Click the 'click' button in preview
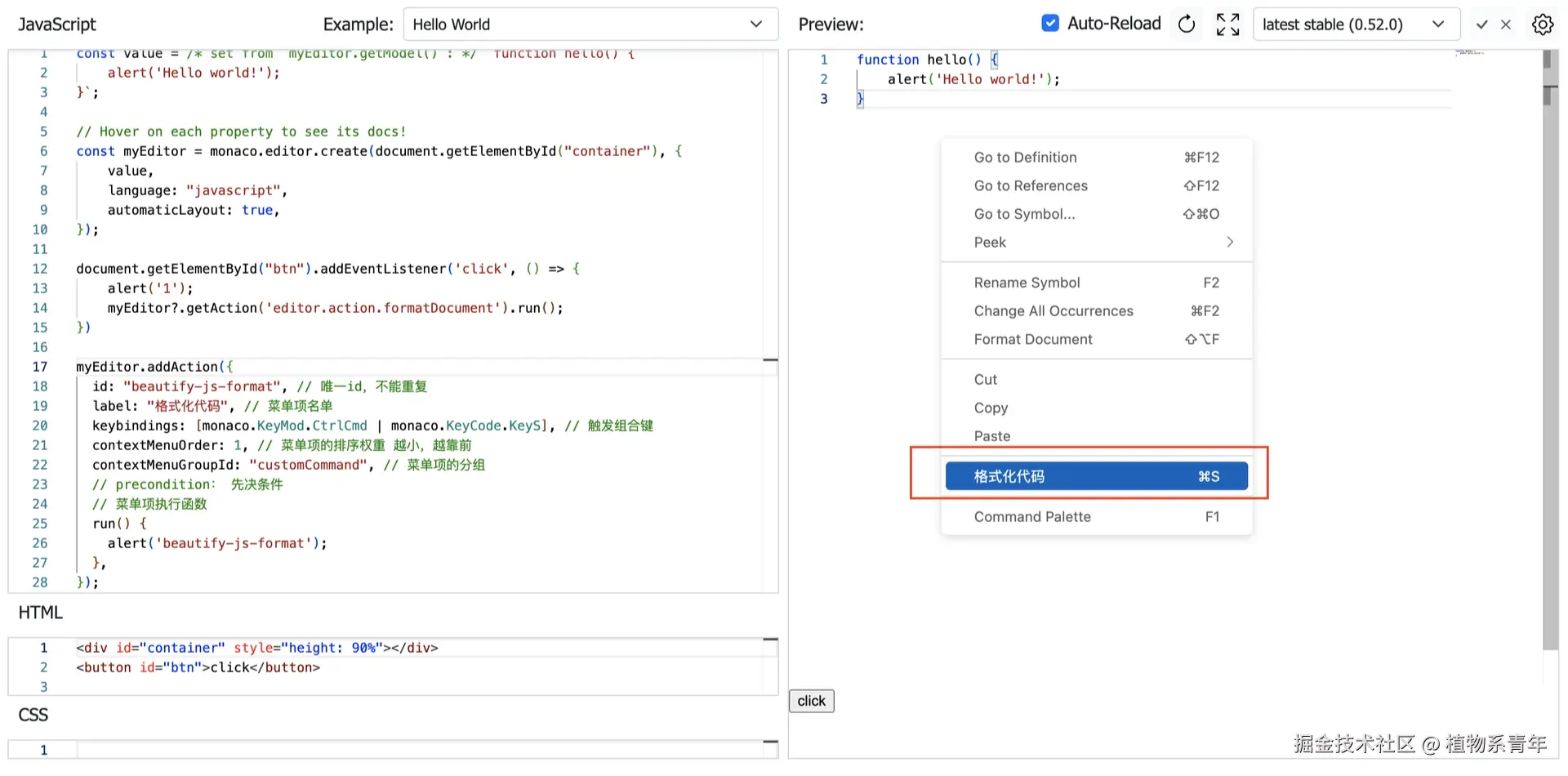This screenshot has width=1568, height=776. [812, 701]
